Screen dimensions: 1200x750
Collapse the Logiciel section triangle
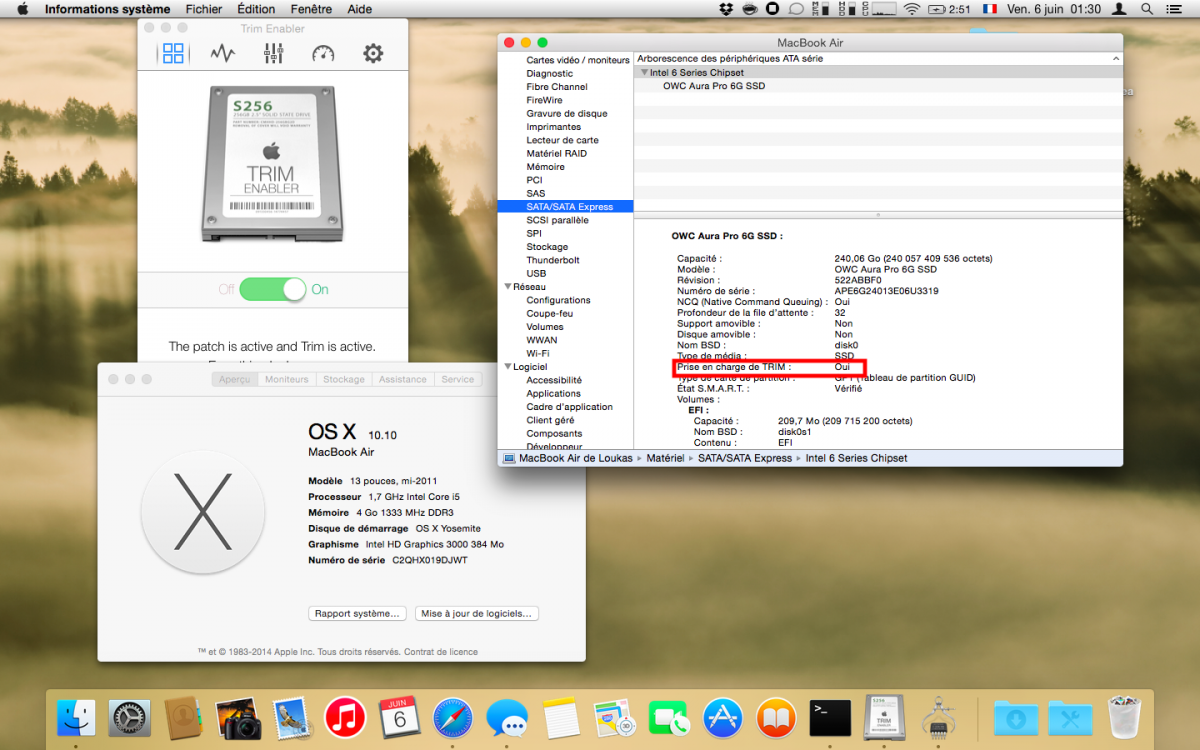tap(507, 367)
